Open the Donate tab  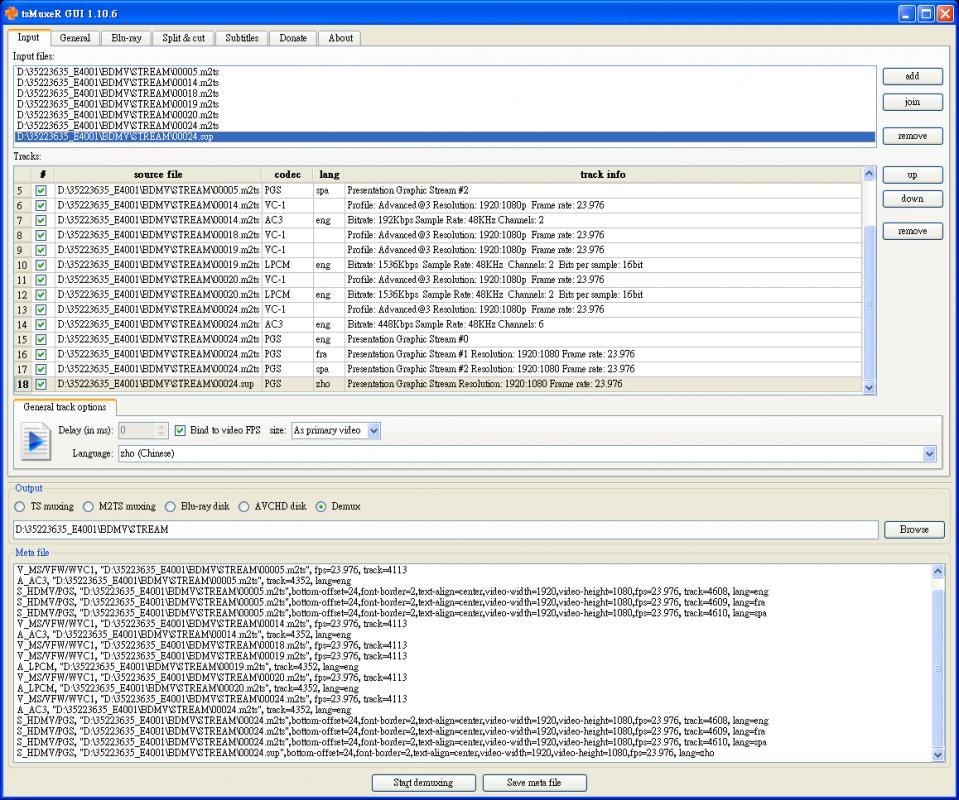292,38
